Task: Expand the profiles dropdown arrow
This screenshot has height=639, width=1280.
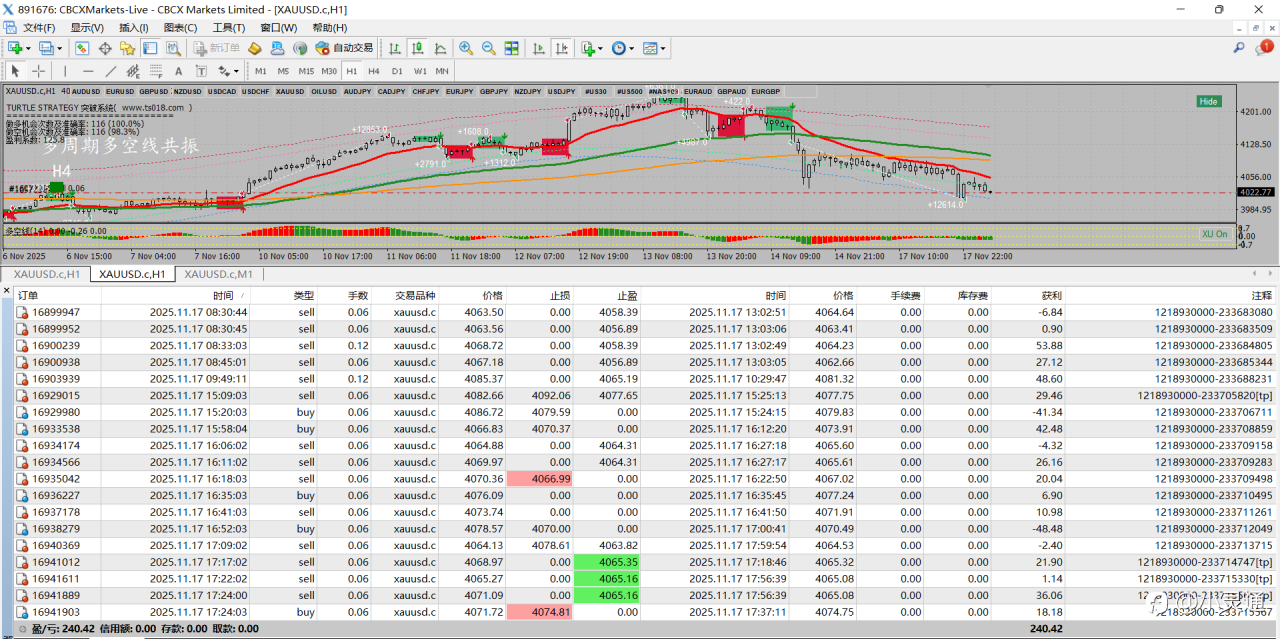Action: coord(59,48)
